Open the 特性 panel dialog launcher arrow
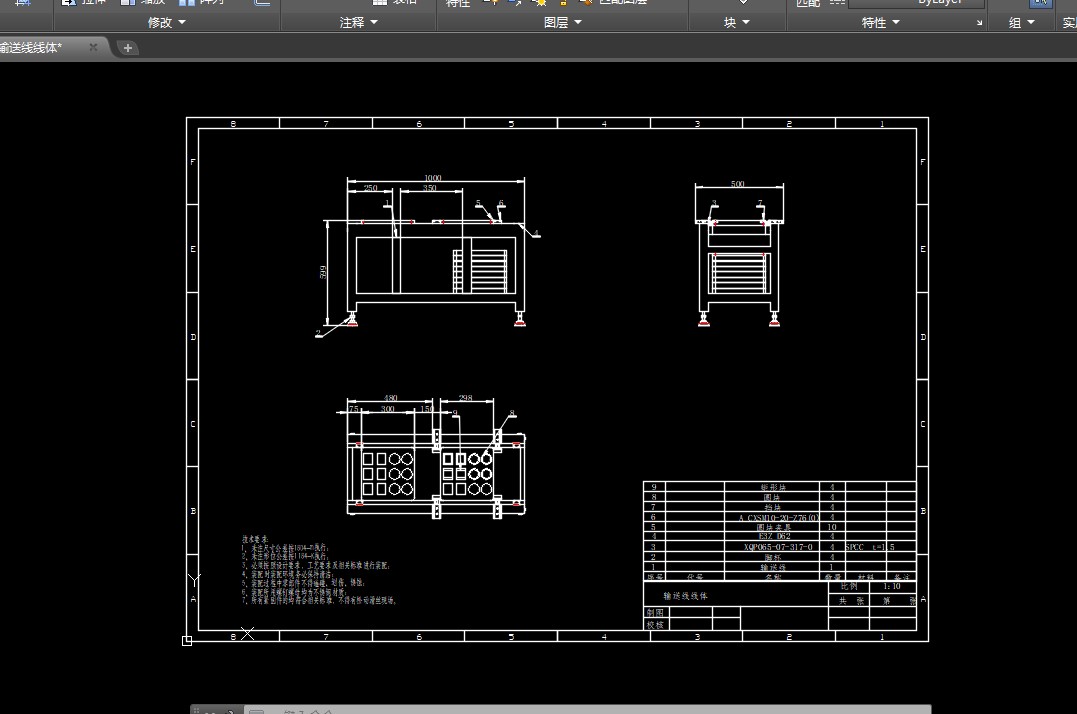The width and height of the screenshot is (1077, 714). point(979,23)
